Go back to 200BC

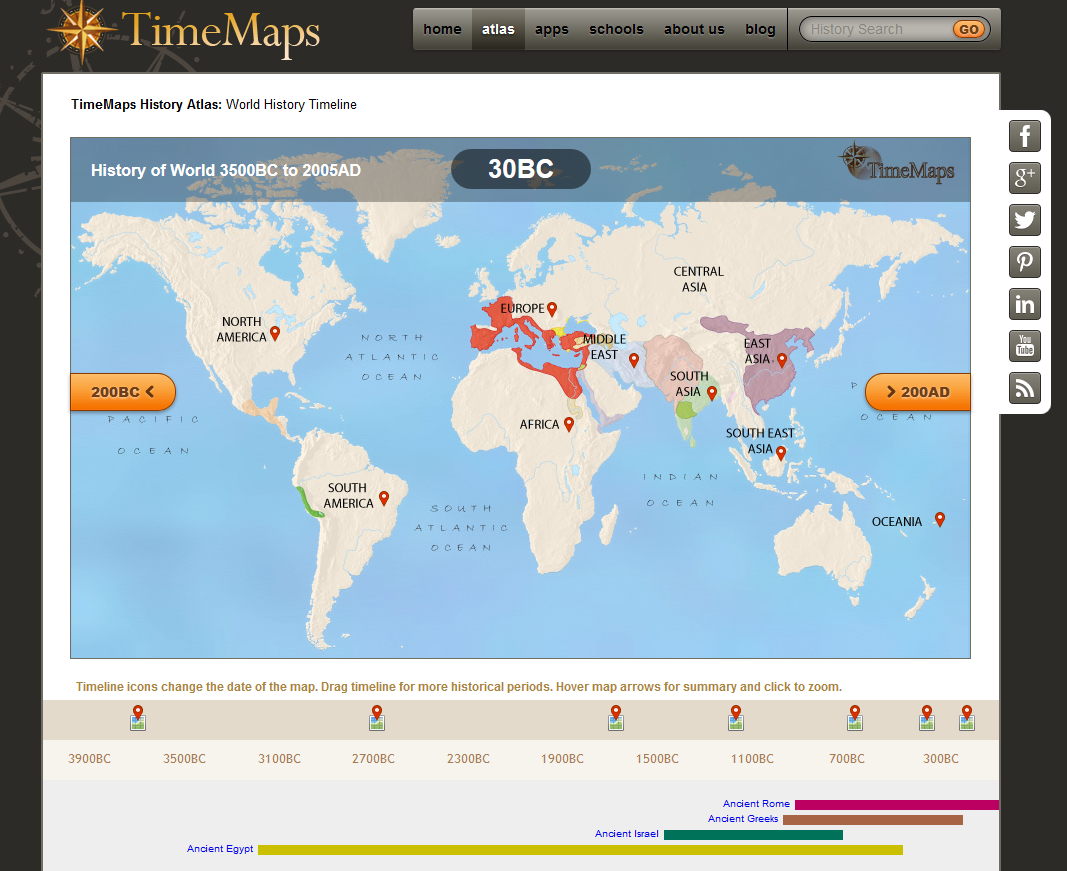point(122,392)
